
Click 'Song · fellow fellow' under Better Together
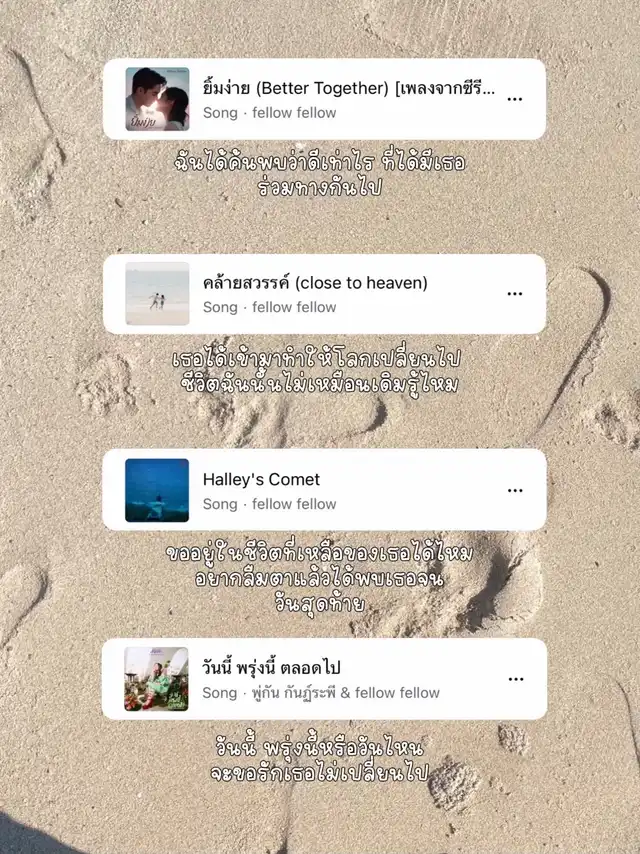pyautogui.click(x=269, y=113)
